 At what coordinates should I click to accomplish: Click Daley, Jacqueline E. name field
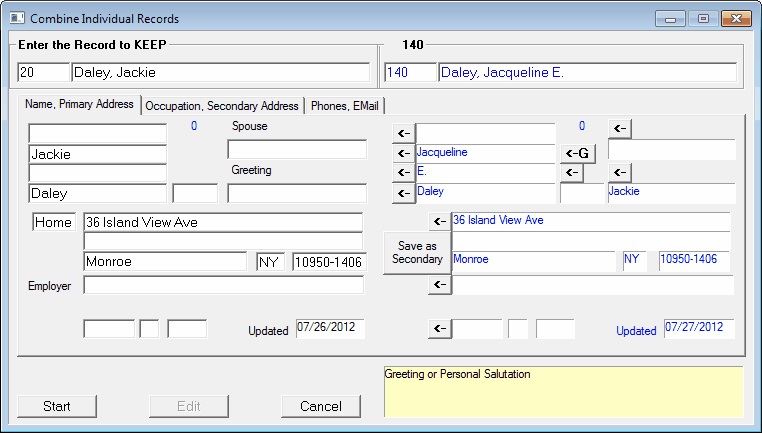588,72
